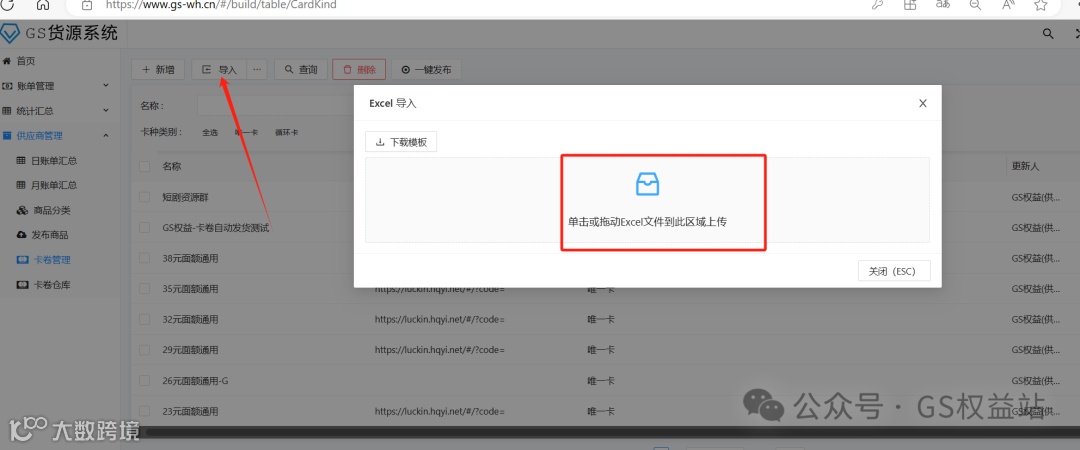Viewport: 1080px width, 450px height.
Task: Click the 导入 import button
Action: coord(219,70)
